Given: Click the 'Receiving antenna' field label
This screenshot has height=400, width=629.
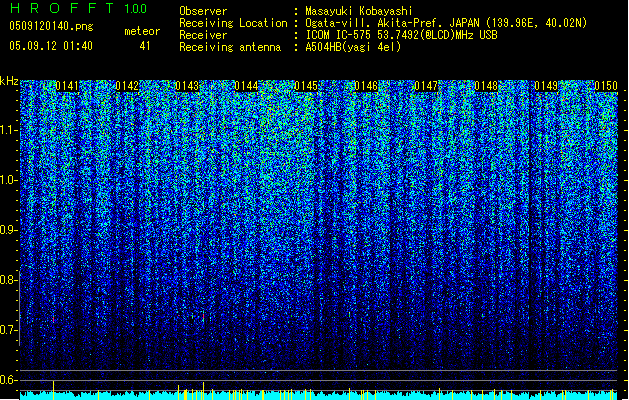Looking at the screenshot, I should (230, 47).
